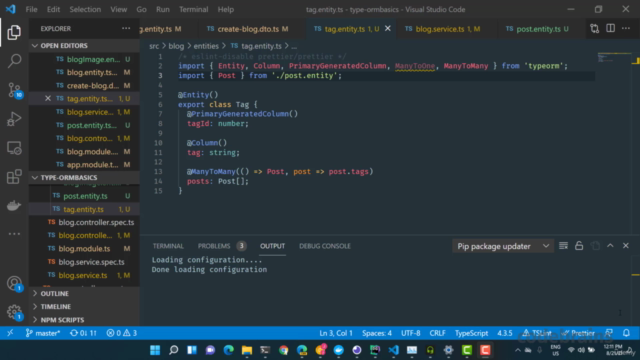This screenshot has width=640, height=360.
Task: Switch to the post.entity.ts editor tab
Action: click(x=537, y=29)
